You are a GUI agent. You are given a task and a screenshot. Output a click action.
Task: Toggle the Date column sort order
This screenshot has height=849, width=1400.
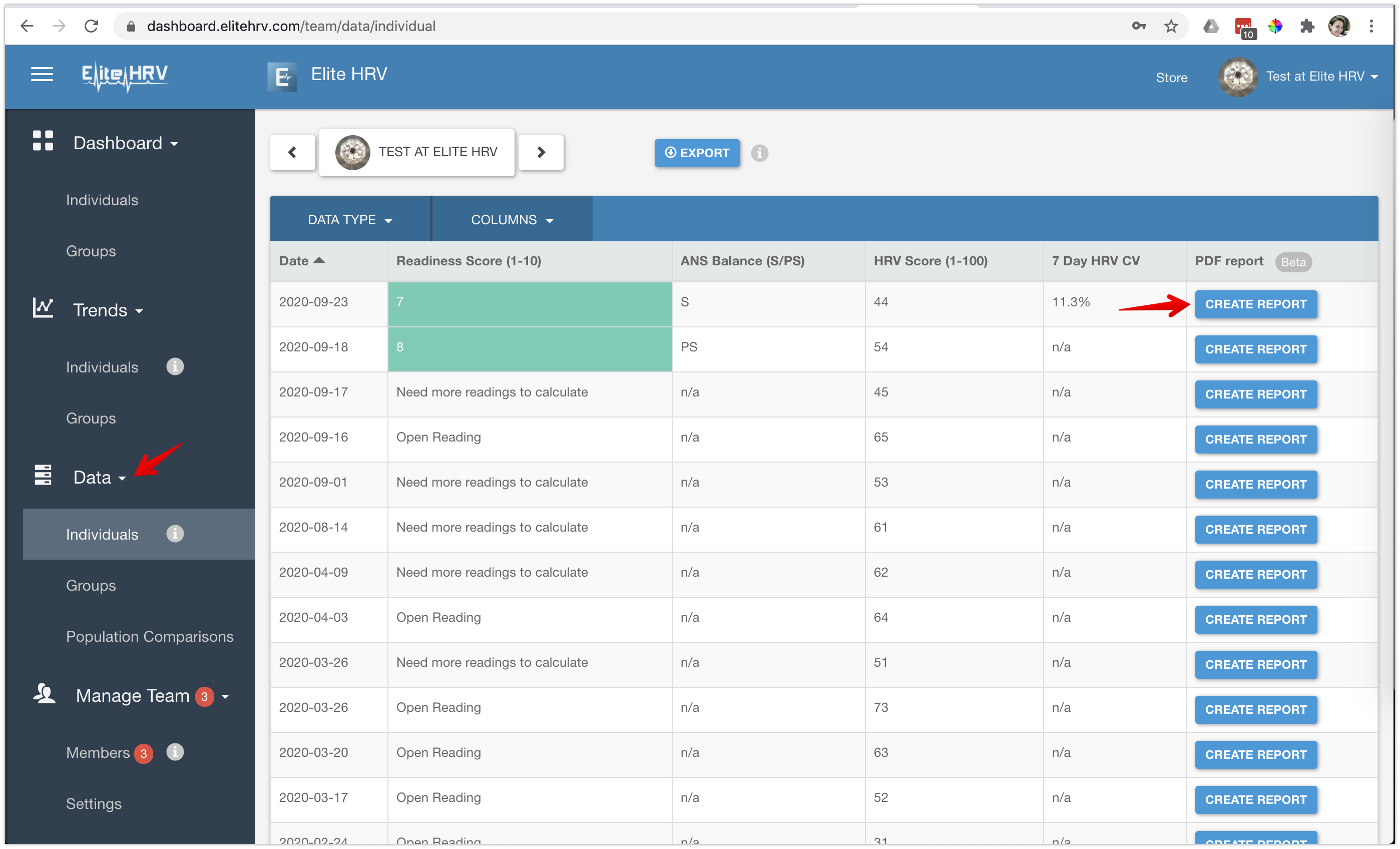click(x=302, y=260)
